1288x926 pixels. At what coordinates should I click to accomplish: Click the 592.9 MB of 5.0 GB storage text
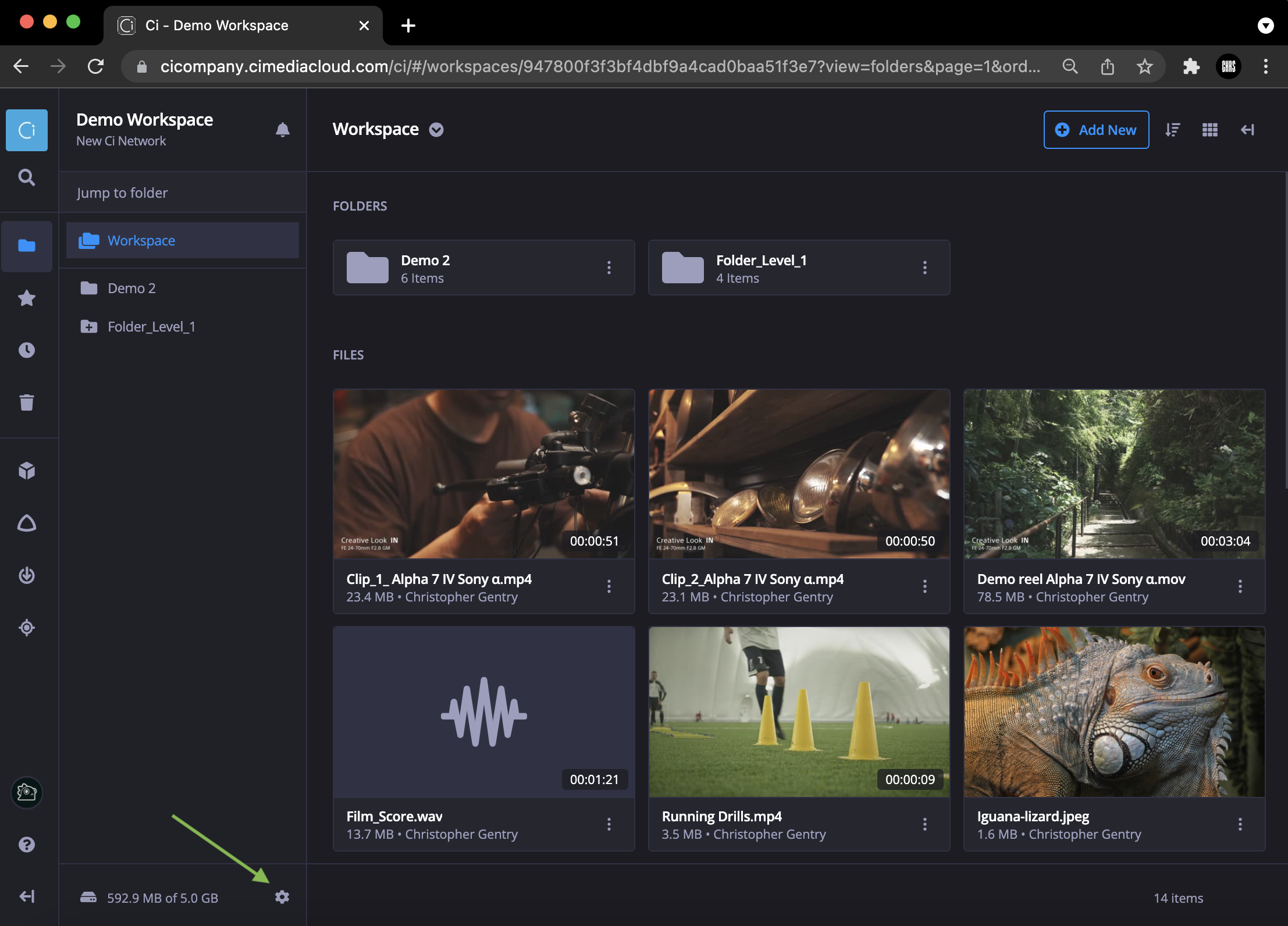[x=162, y=898]
